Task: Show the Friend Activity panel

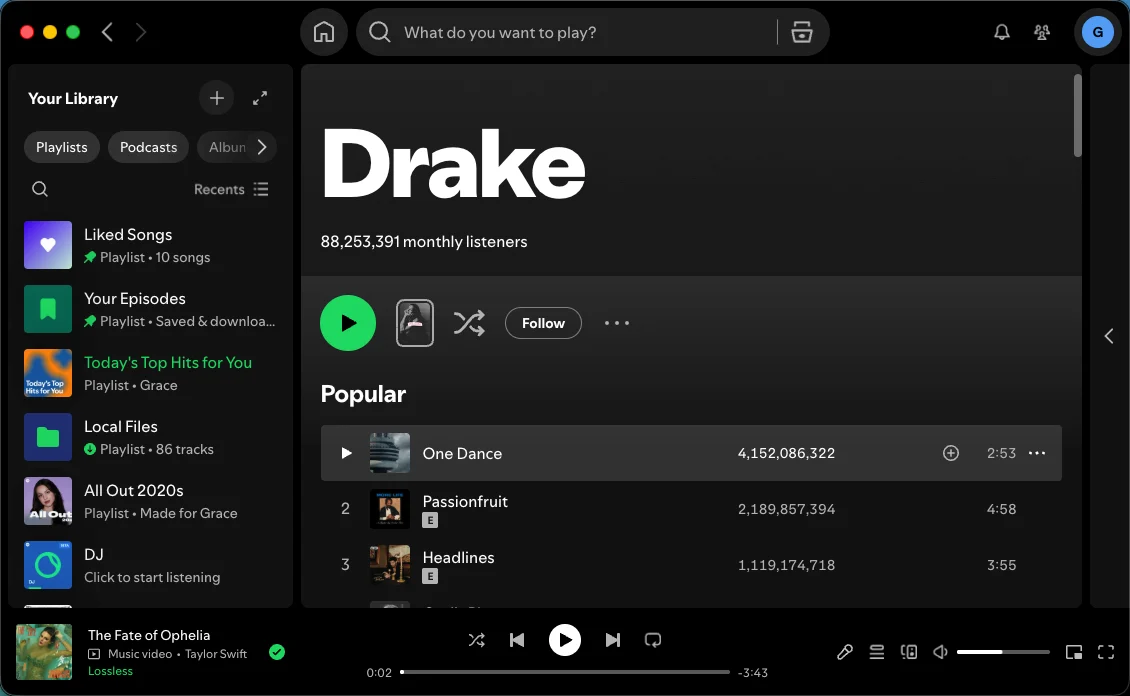Action: coord(1041,31)
